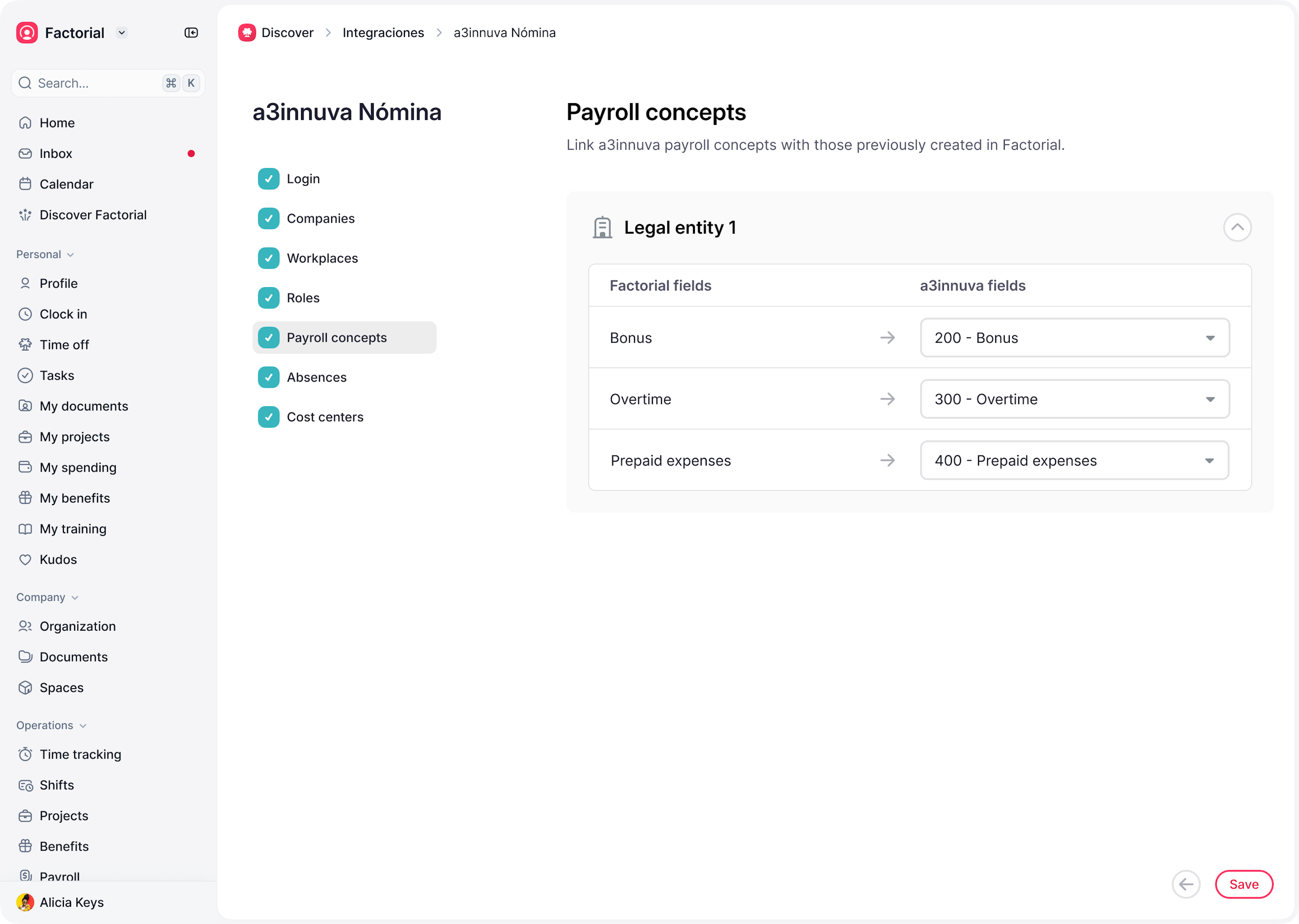This screenshot has height=924, width=1299.
Task: Go to the Absences step
Action: (x=344, y=377)
